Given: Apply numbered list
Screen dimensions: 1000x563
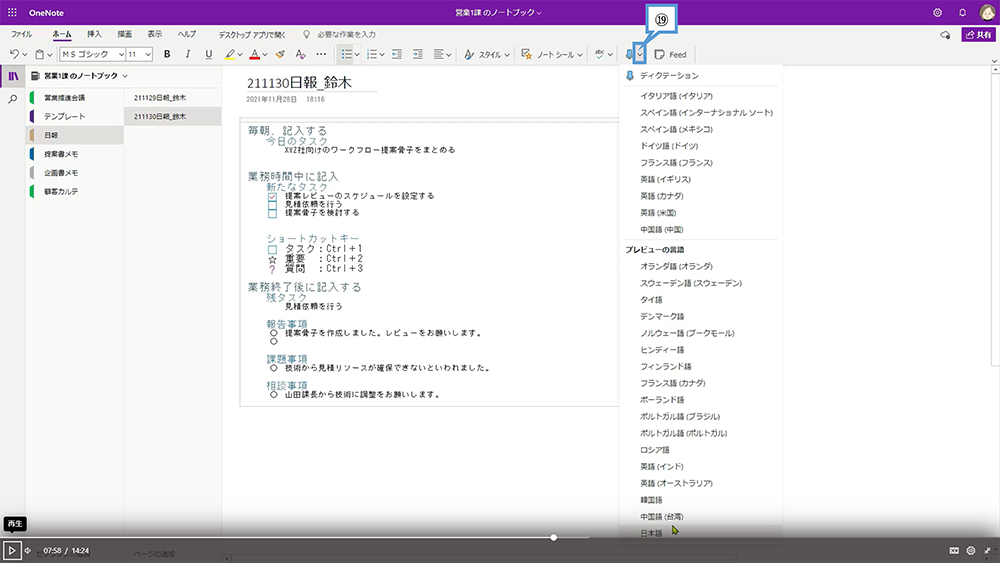Looking at the screenshot, I should (x=372, y=54).
